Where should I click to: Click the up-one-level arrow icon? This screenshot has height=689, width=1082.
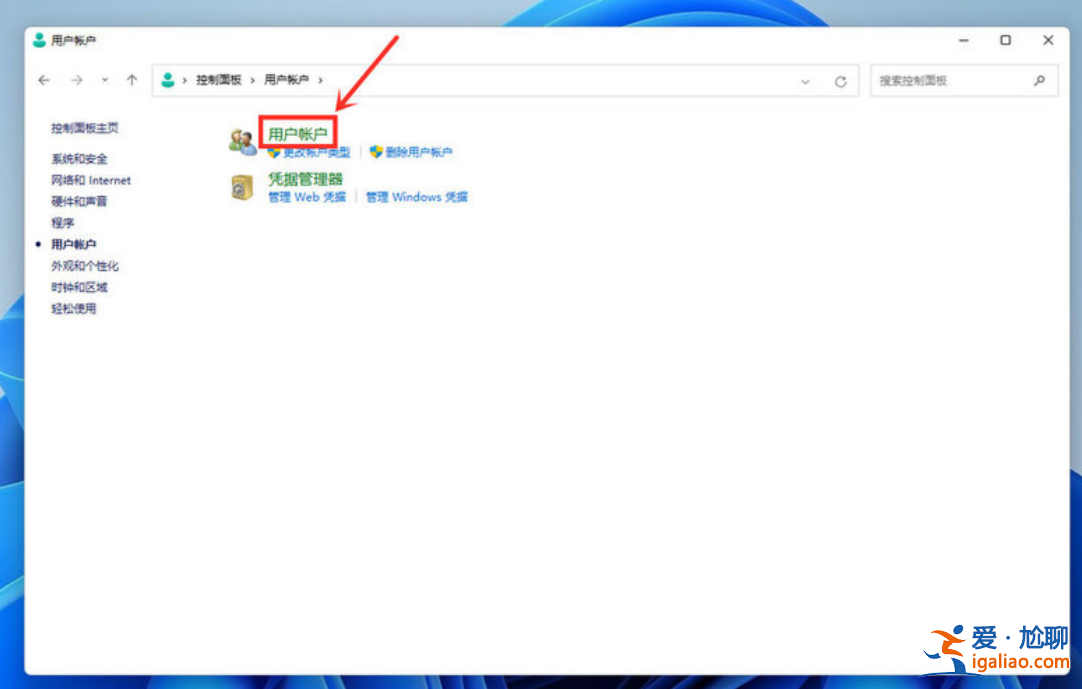click(131, 80)
